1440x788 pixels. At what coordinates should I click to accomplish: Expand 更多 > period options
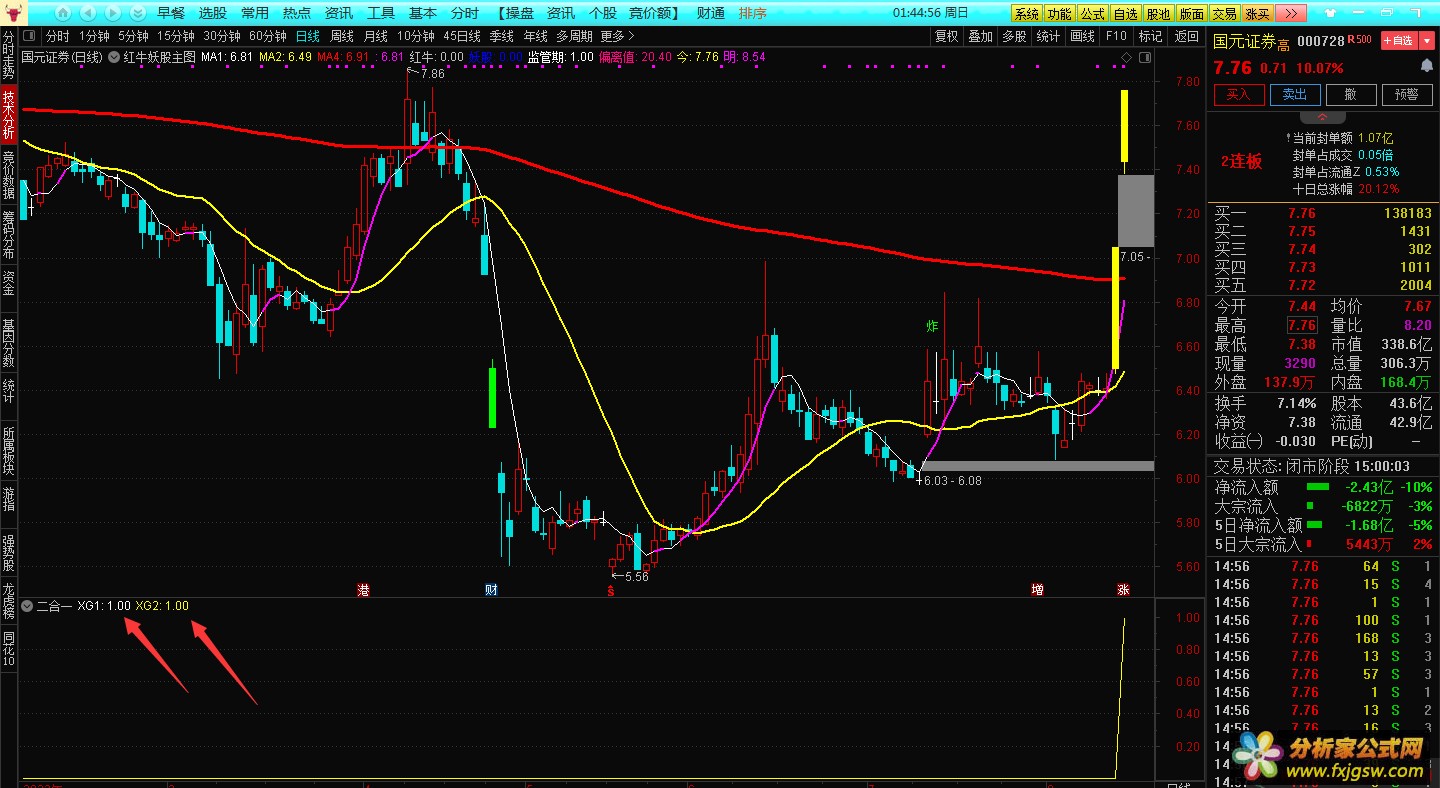(618, 36)
